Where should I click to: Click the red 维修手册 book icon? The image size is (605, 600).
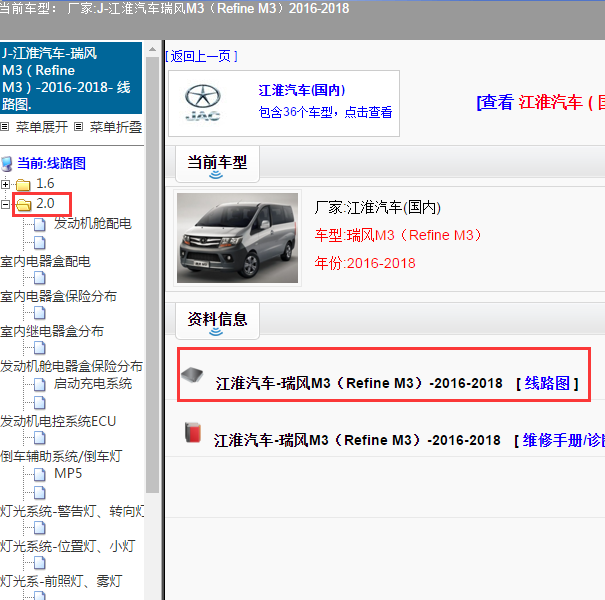tap(192, 433)
